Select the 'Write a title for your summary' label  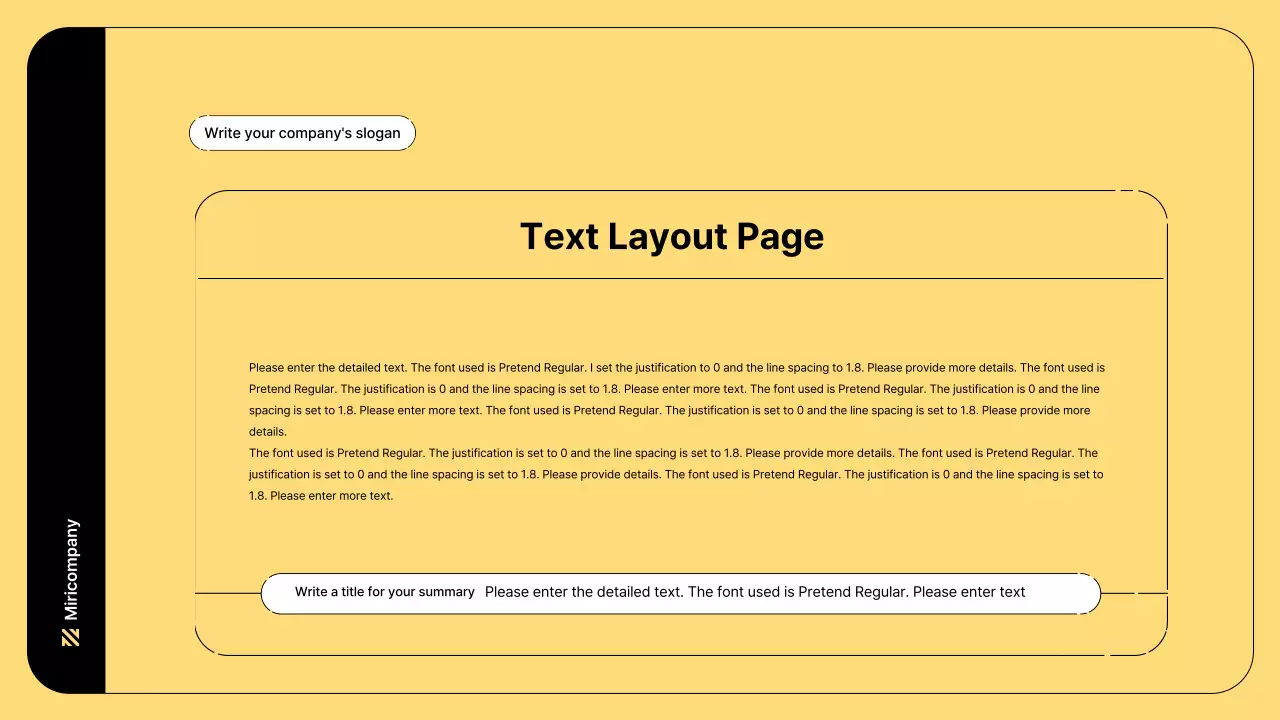(384, 592)
